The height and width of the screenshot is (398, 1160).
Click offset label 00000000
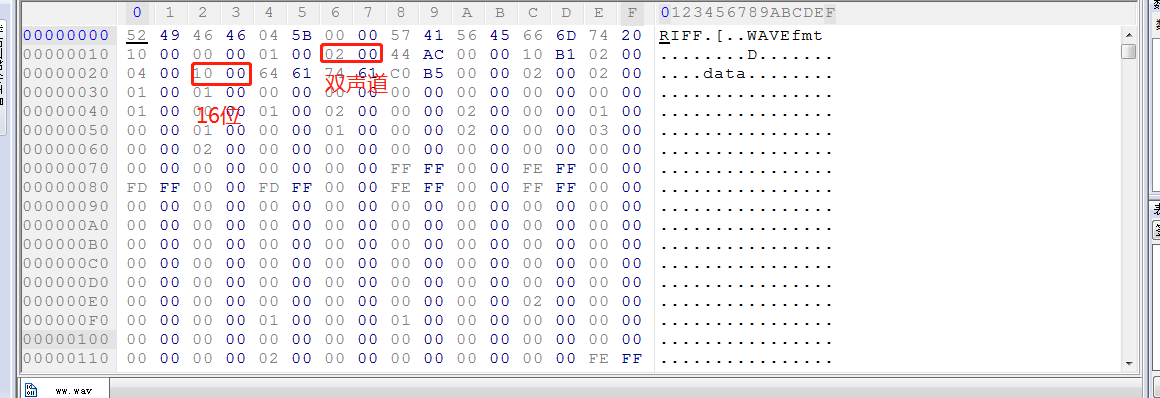66,35
